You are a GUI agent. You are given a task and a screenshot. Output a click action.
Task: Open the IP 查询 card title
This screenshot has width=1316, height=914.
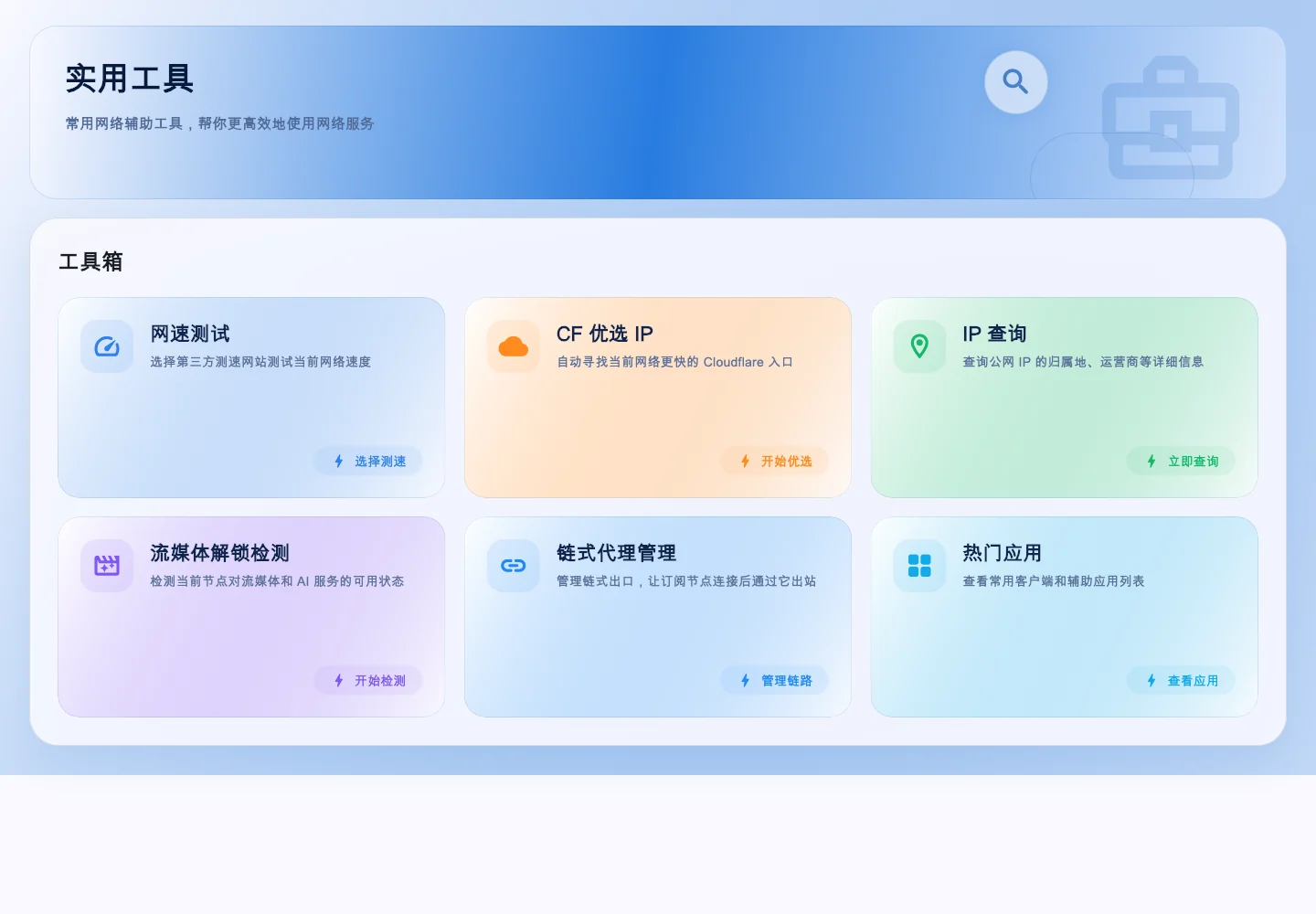point(994,334)
